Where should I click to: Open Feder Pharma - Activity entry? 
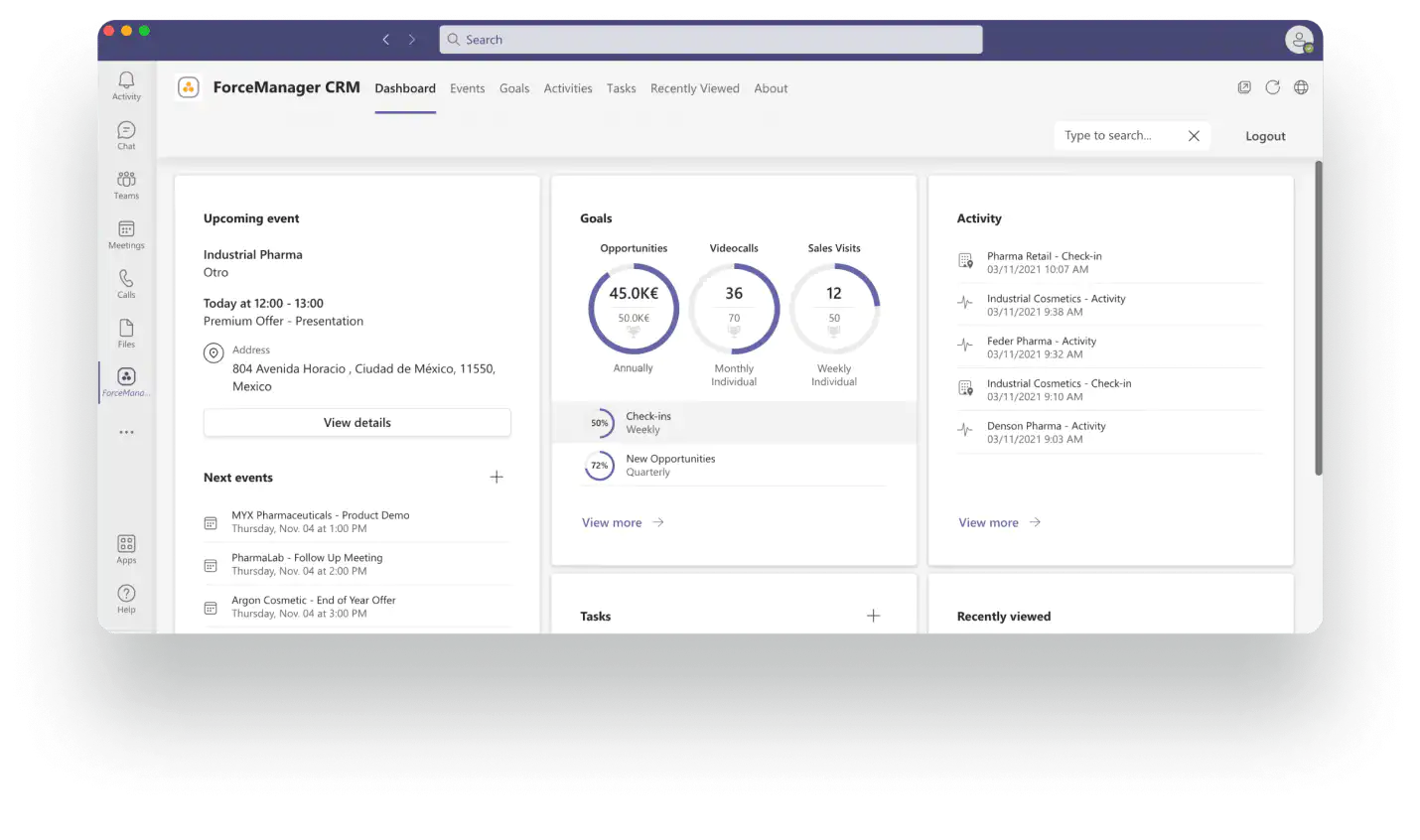tap(1109, 348)
